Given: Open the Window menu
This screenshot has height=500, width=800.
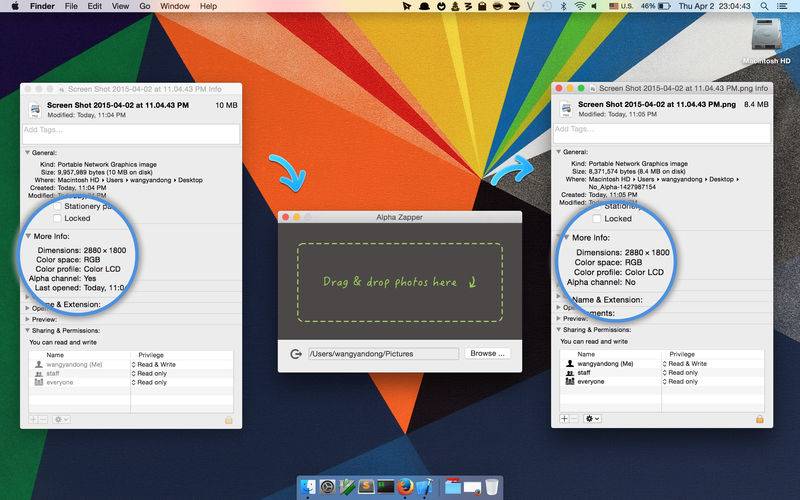Looking at the screenshot, I should pyautogui.click(x=175, y=6).
